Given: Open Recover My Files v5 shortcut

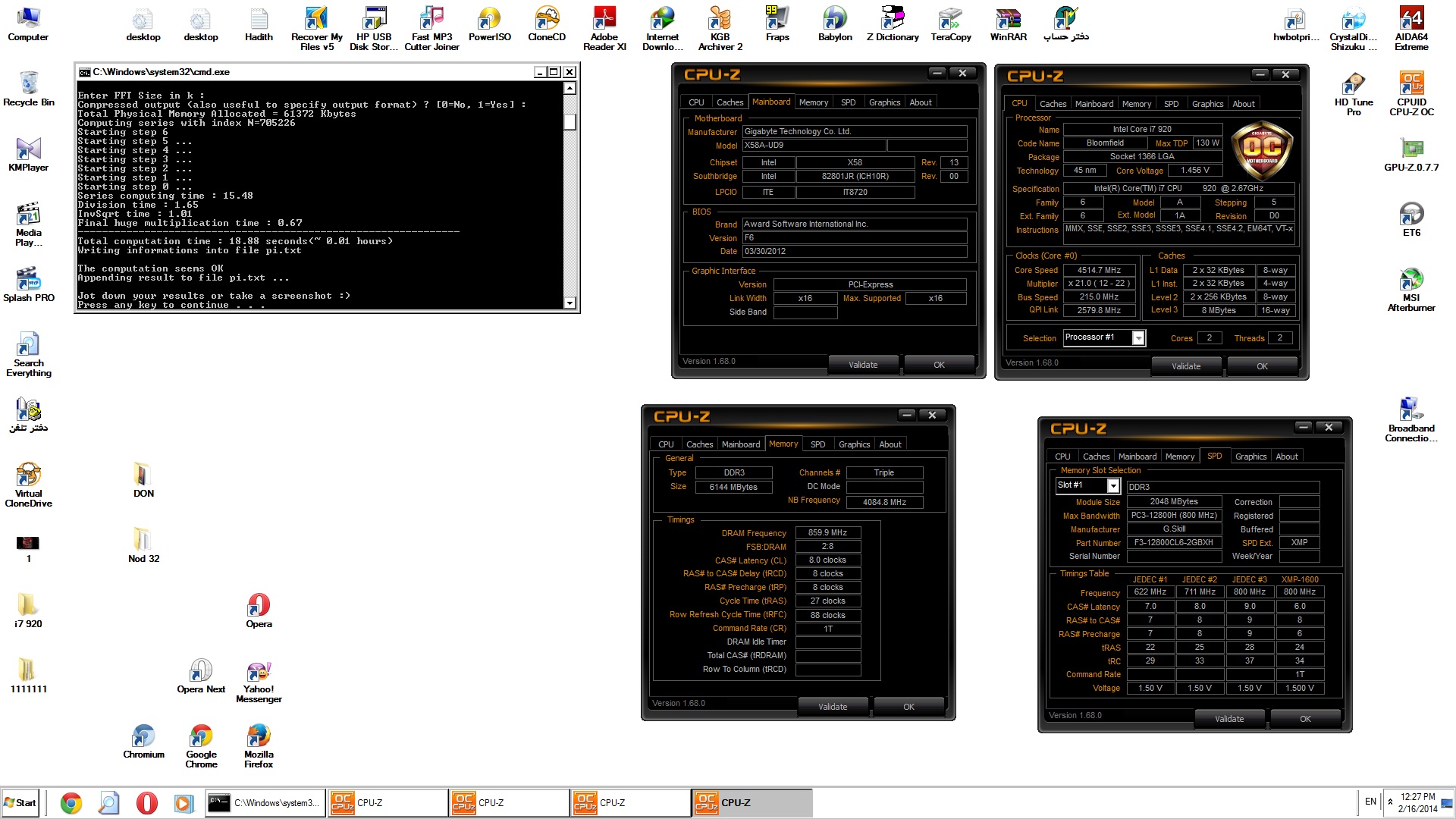Looking at the screenshot, I should pyautogui.click(x=316, y=29).
